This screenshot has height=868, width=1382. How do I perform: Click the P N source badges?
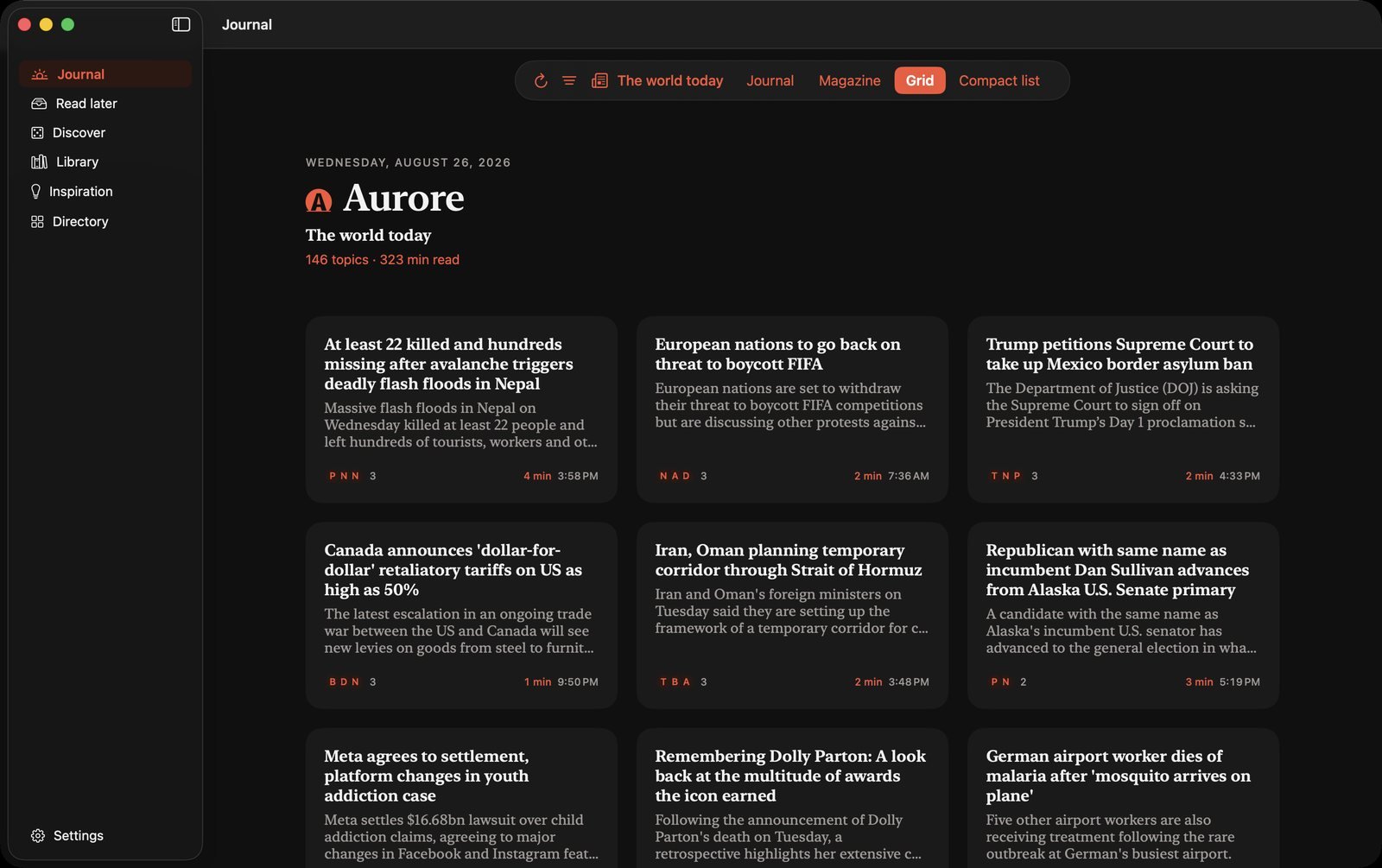[1000, 682]
